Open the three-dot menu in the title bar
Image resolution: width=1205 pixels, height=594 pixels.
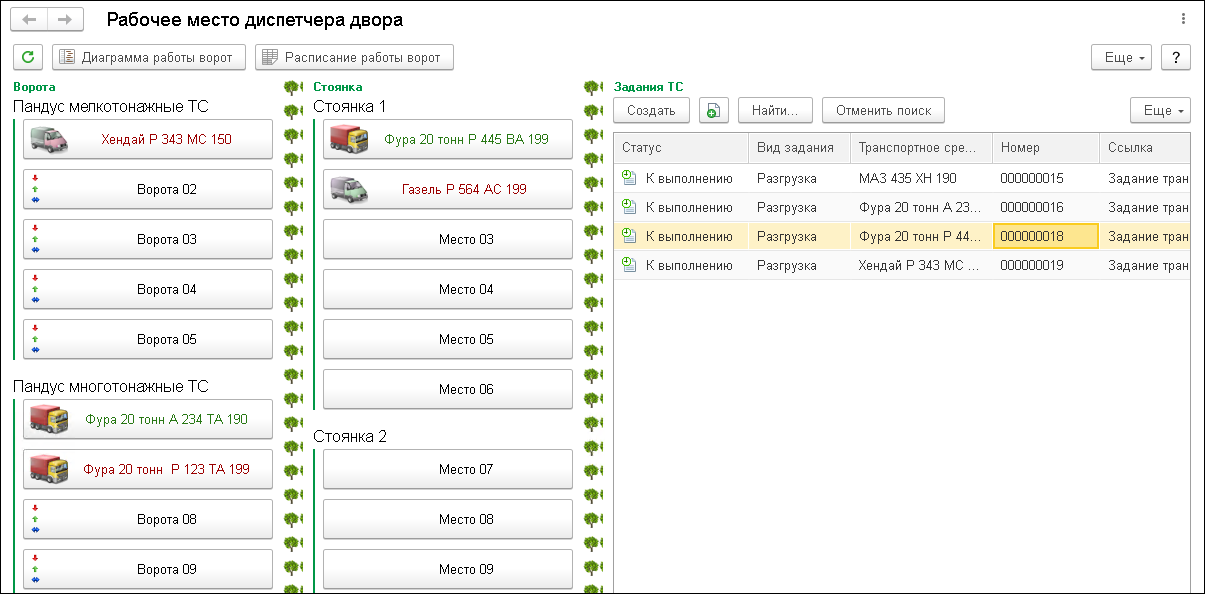pos(1184,19)
